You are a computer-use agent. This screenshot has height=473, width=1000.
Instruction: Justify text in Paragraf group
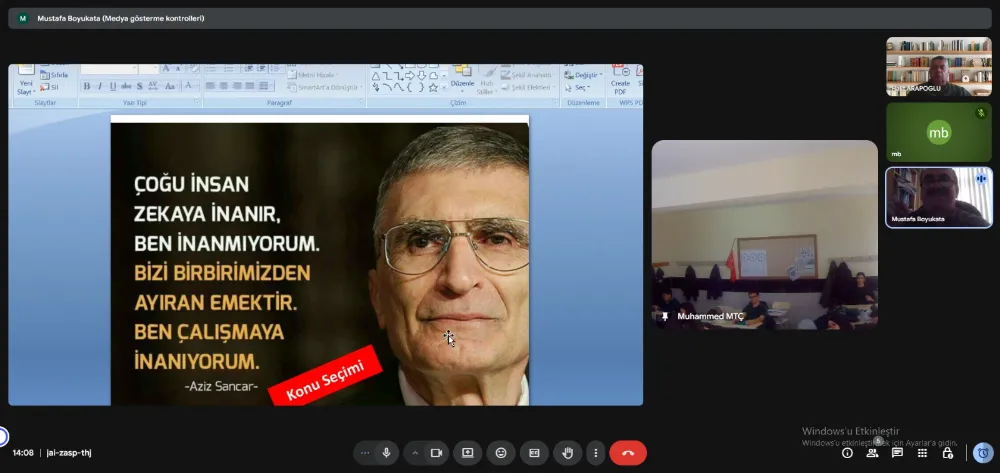[x=249, y=86]
